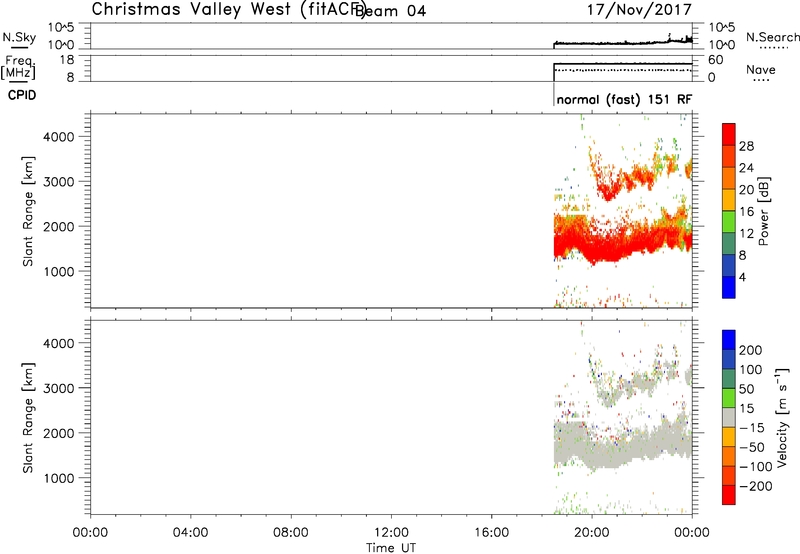The height and width of the screenshot is (554, 800).
Task: Click the red top segment of Power colorbar
Action: [x=729, y=134]
